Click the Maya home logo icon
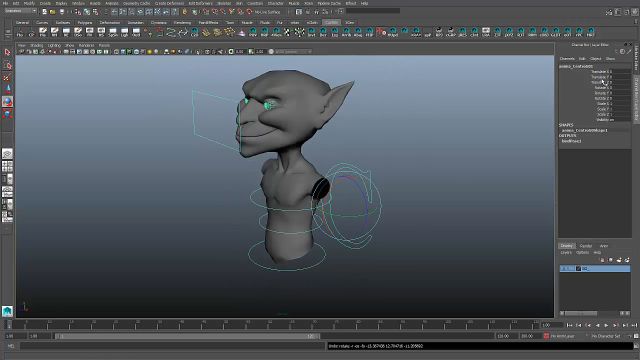 pos(7,311)
